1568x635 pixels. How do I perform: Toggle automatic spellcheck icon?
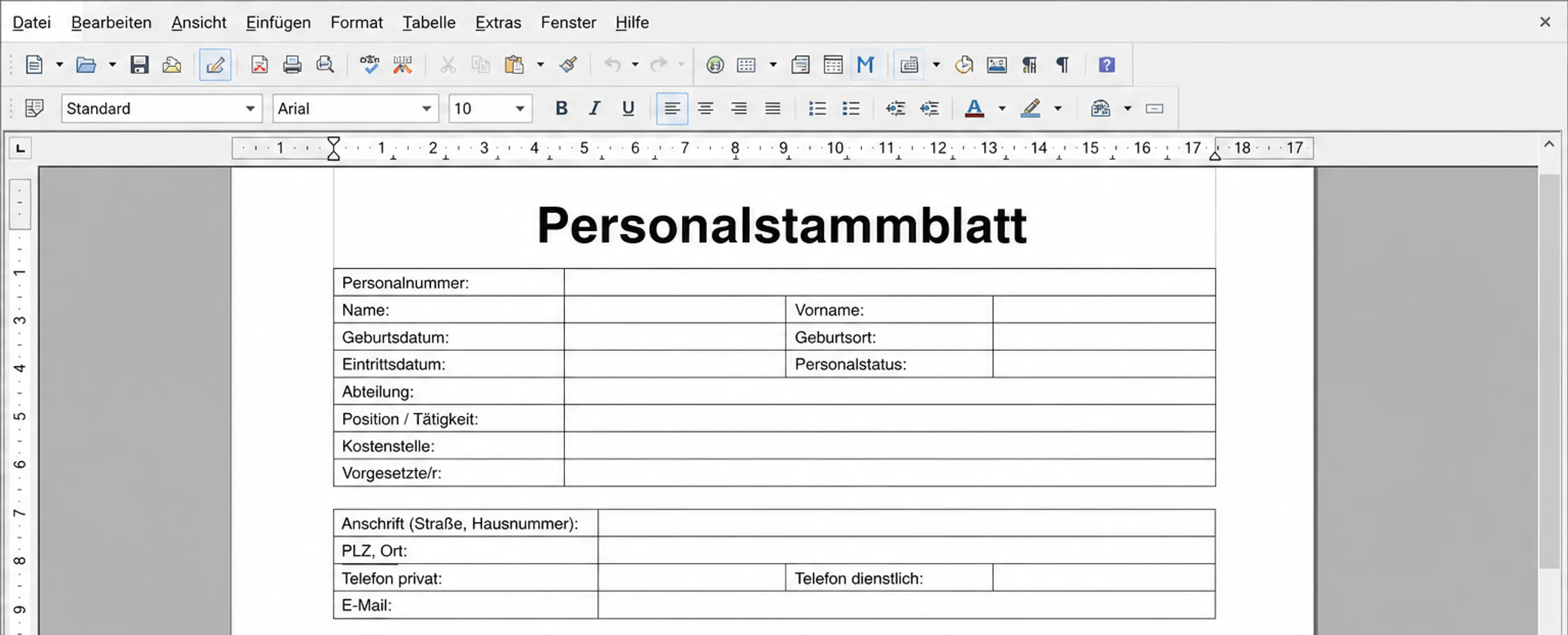[x=403, y=65]
